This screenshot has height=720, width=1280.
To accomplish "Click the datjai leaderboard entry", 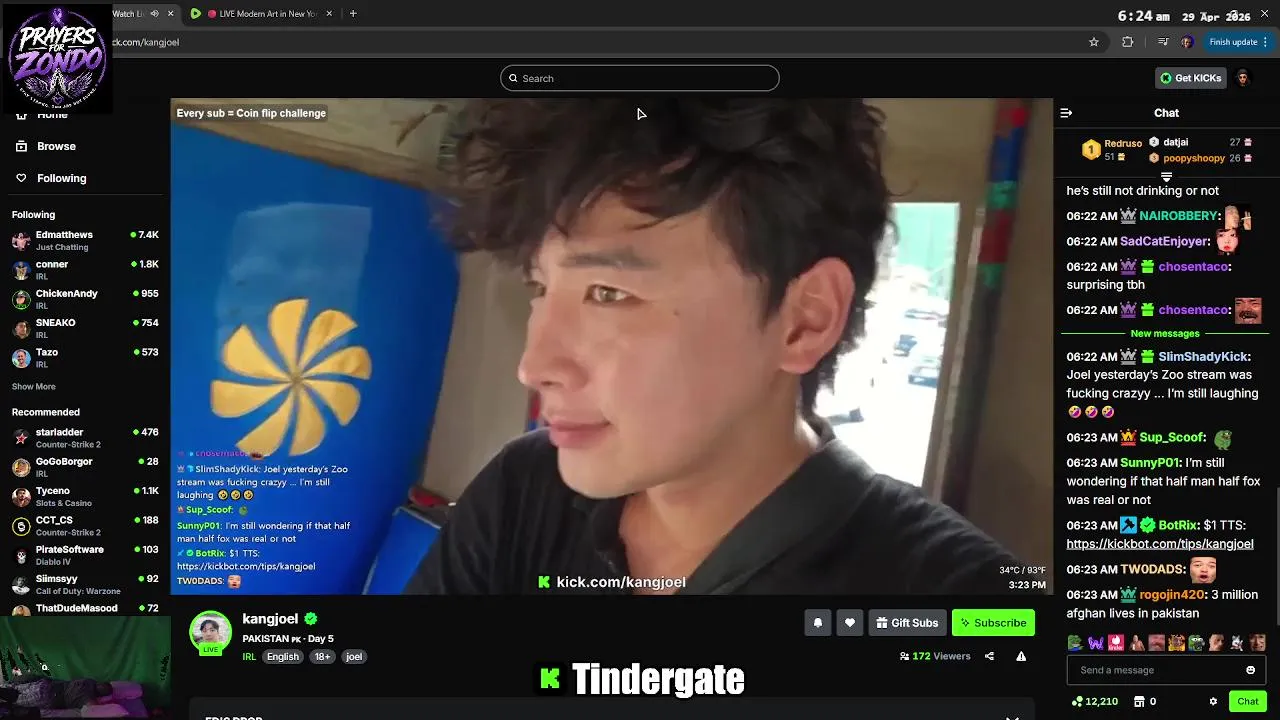I will click(1200, 142).
